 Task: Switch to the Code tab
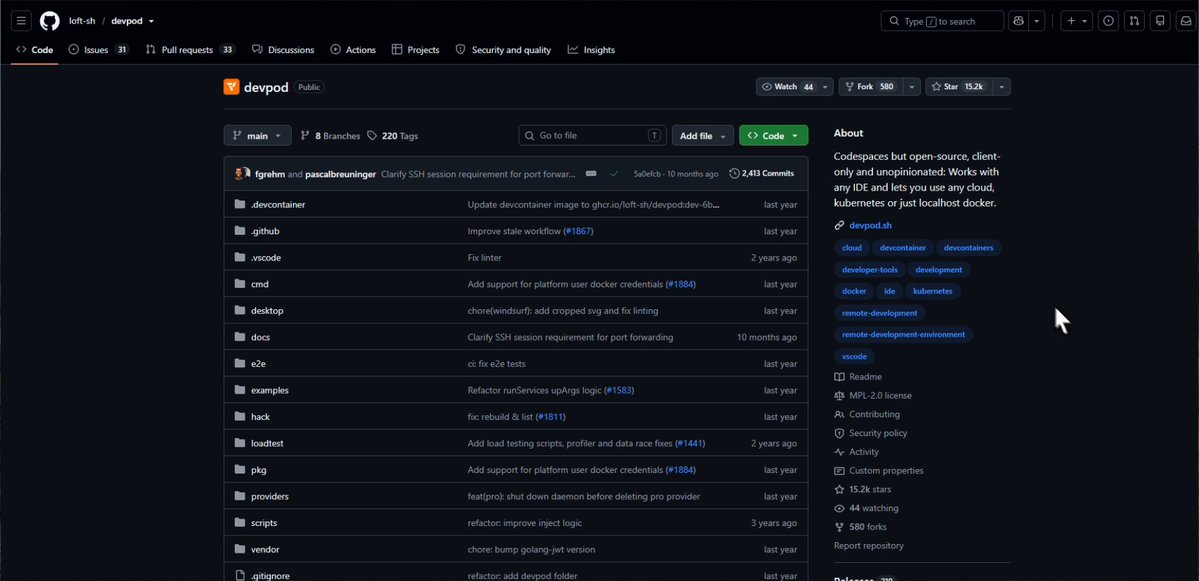[34, 50]
